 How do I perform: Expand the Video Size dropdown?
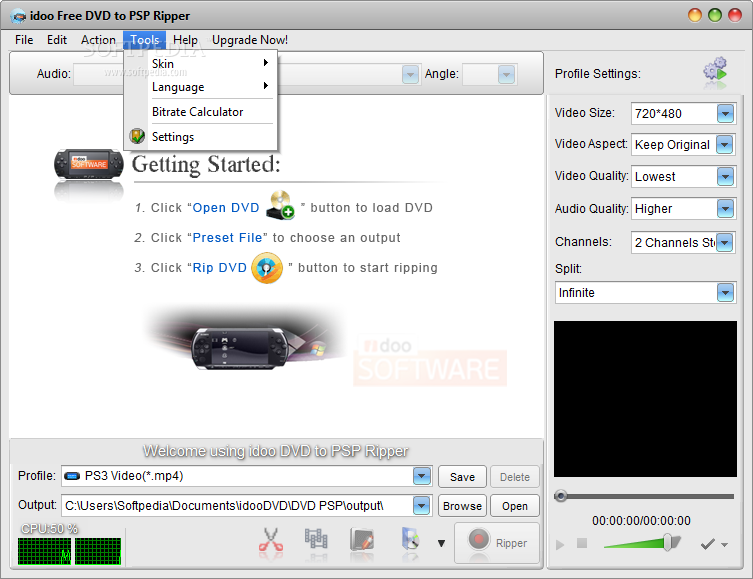pyautogui.click(x=725, y=114)
